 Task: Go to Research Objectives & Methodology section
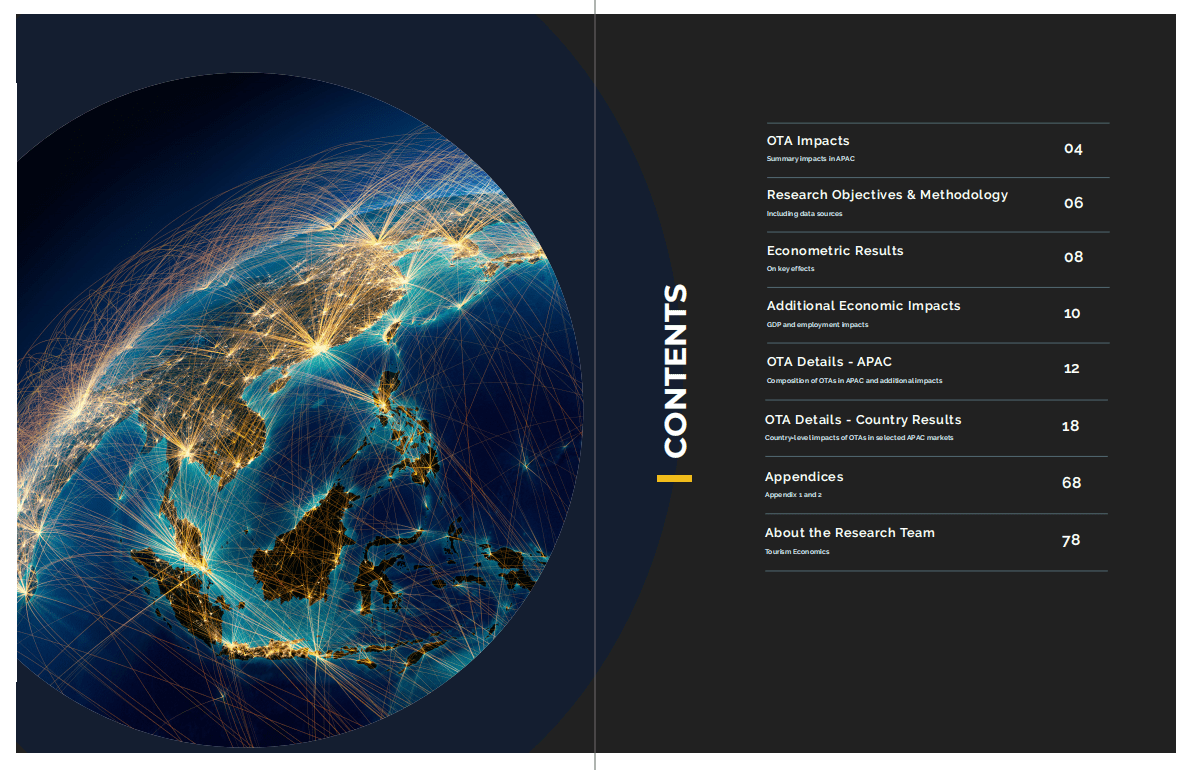887,195
